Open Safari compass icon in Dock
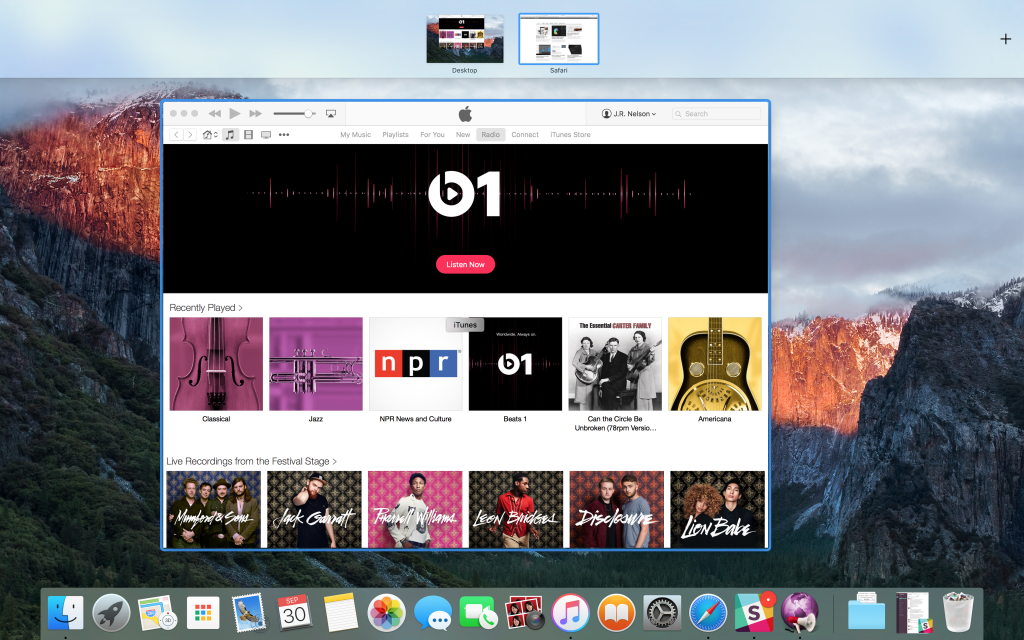Screen dimensions: 1024x640 pyautogui.click(x=708, y=613)
